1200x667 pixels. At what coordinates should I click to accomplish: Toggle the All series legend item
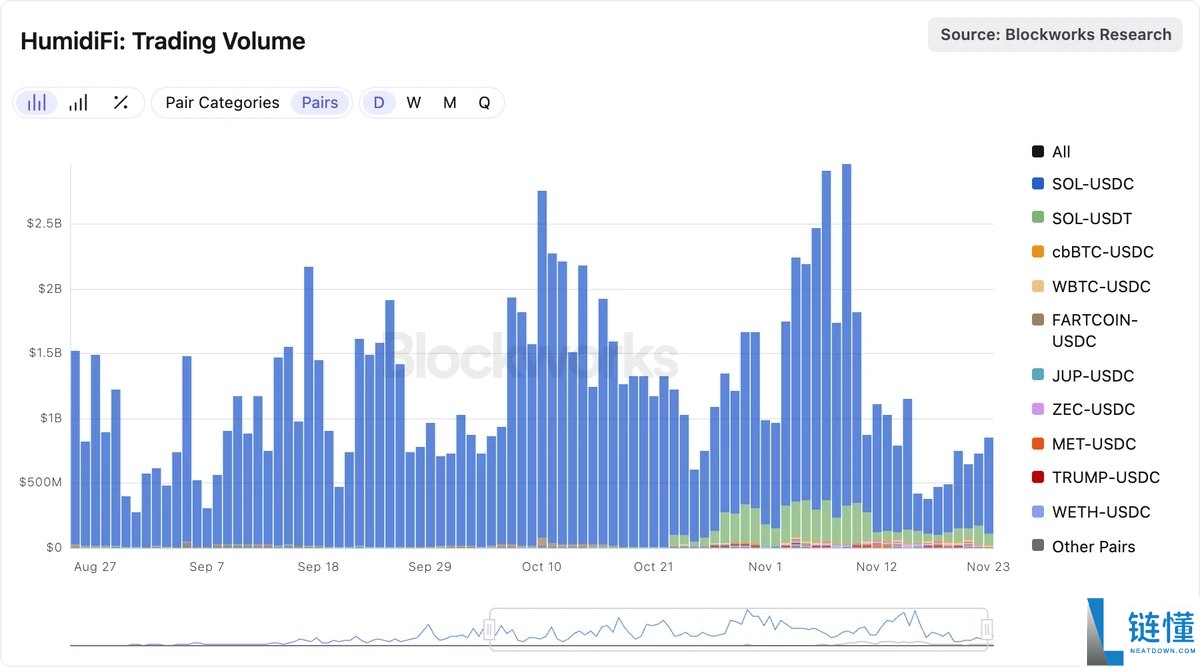coord(1061,152)
